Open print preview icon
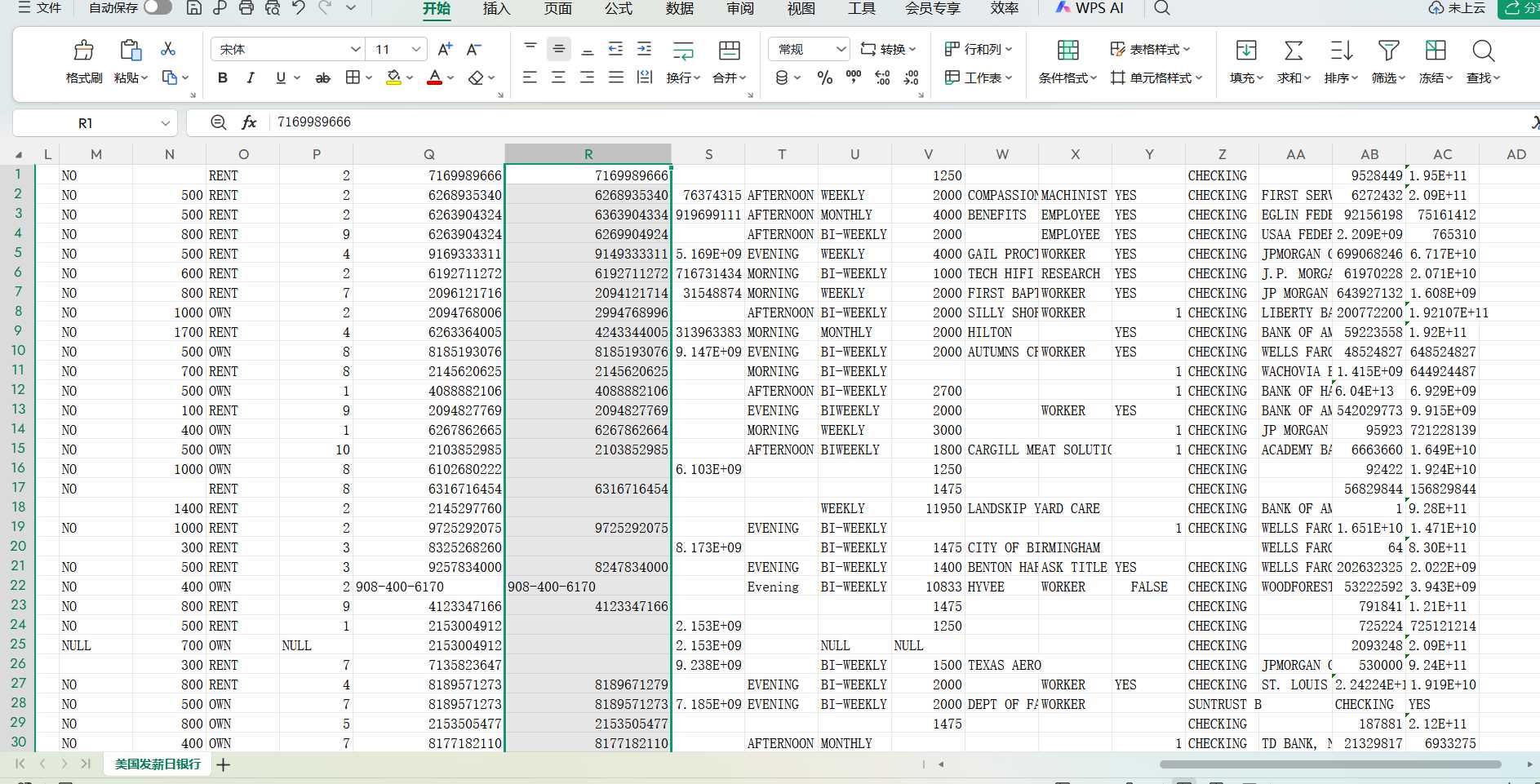This screenshot has height=784, width=1540. [273, 8]
